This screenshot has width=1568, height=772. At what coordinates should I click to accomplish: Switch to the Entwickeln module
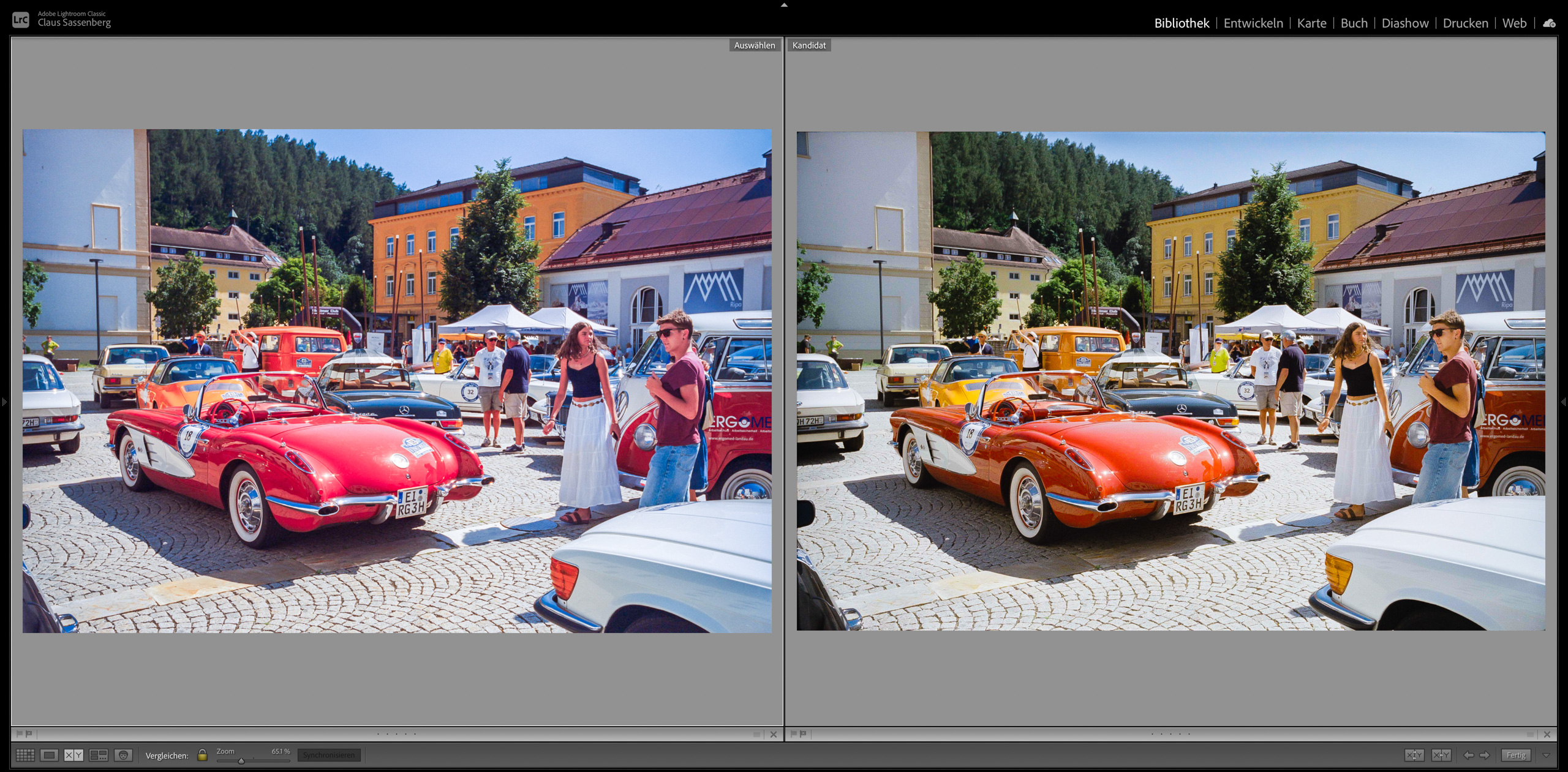point(1253,23)
